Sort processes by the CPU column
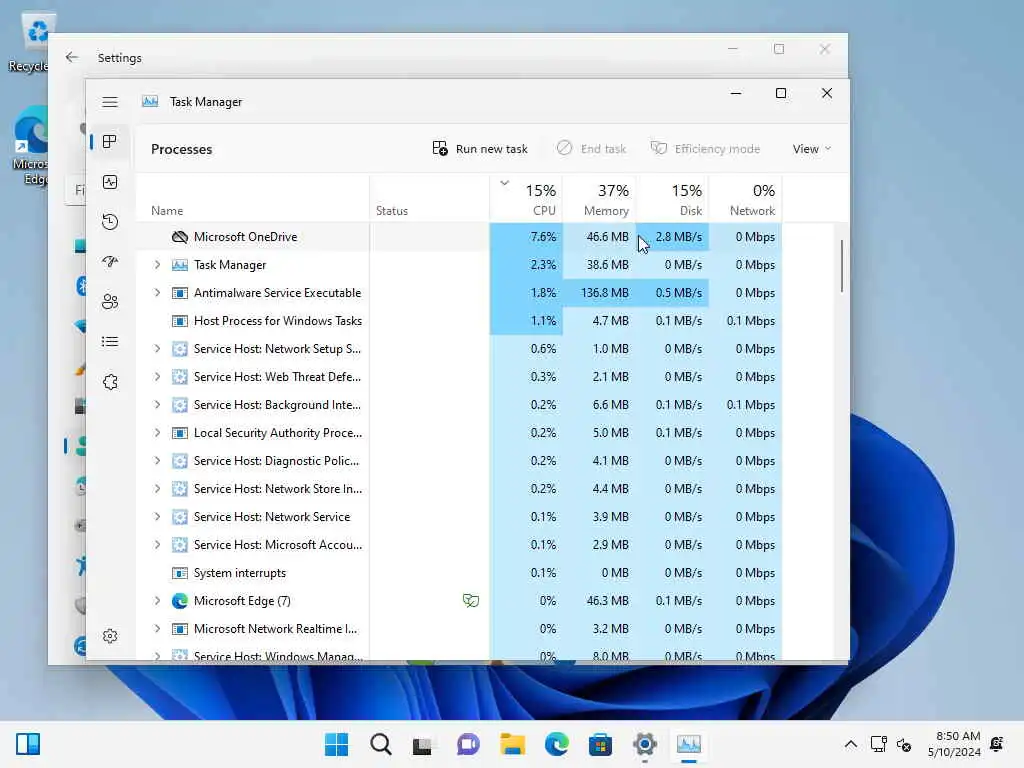The image size is (1024, 768). click(526, 199)
